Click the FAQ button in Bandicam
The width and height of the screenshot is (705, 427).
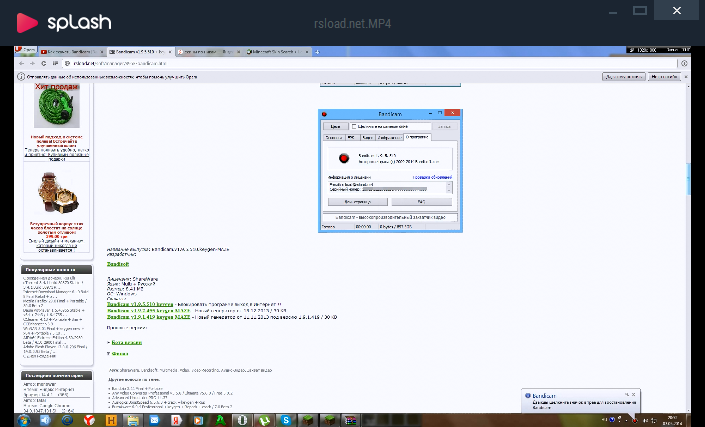[x=422, y=202]
